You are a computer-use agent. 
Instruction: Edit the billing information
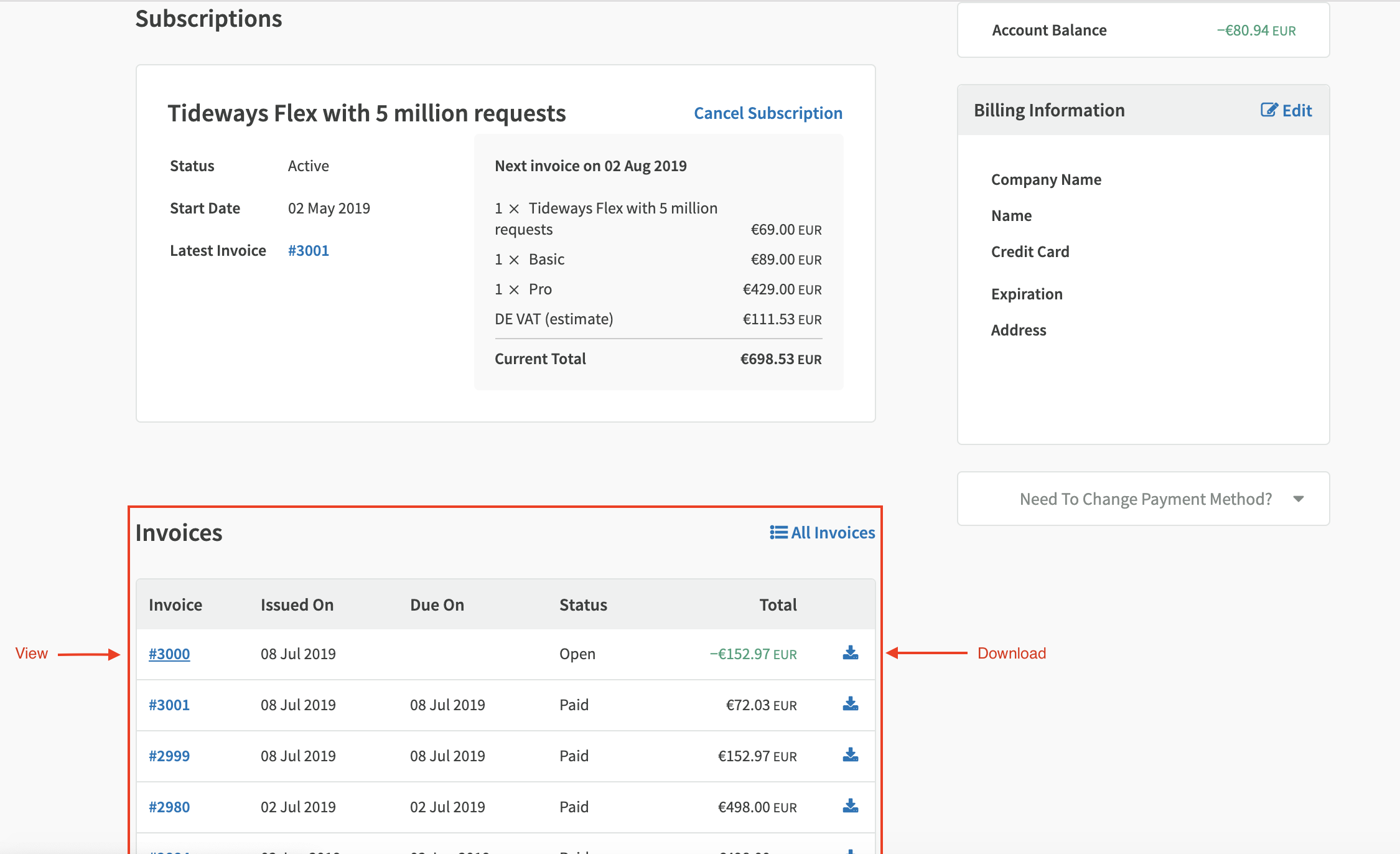tap(1286, 110)
